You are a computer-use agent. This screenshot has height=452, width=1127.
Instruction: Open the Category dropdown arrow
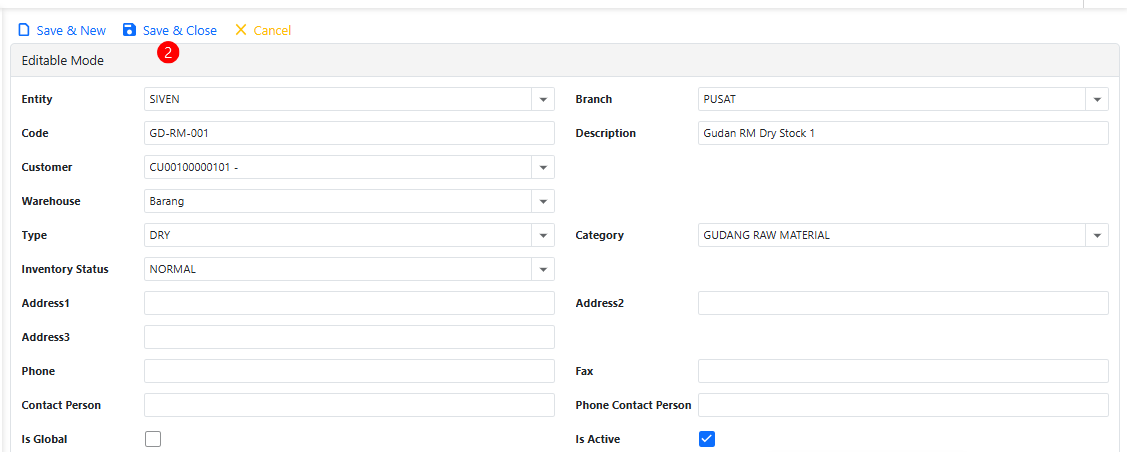point(1097,235)
